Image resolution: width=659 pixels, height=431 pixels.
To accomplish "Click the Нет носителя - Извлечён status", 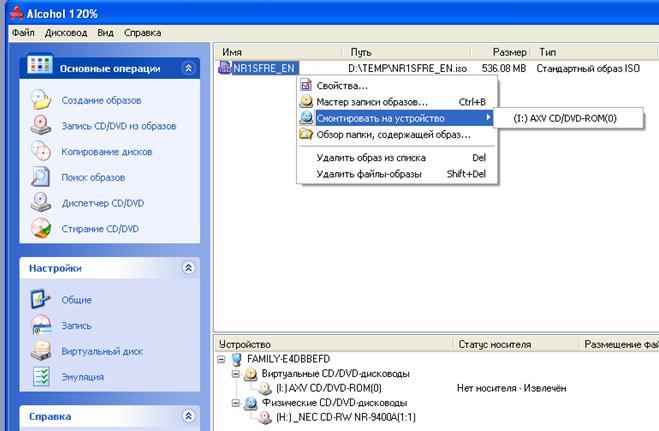I will tap(511, 388).
